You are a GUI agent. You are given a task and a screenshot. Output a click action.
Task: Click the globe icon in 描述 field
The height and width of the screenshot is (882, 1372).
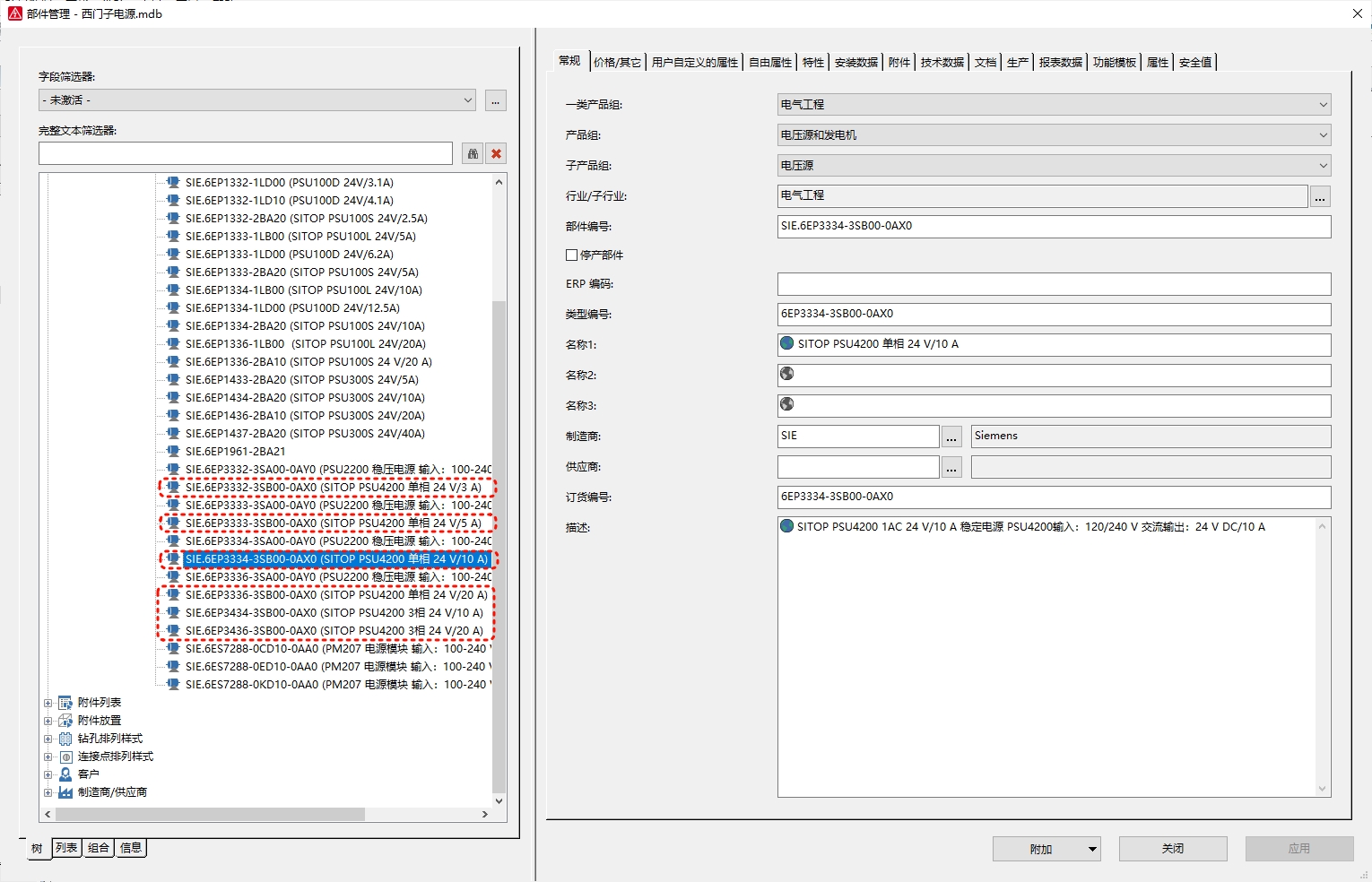[787, 526]
